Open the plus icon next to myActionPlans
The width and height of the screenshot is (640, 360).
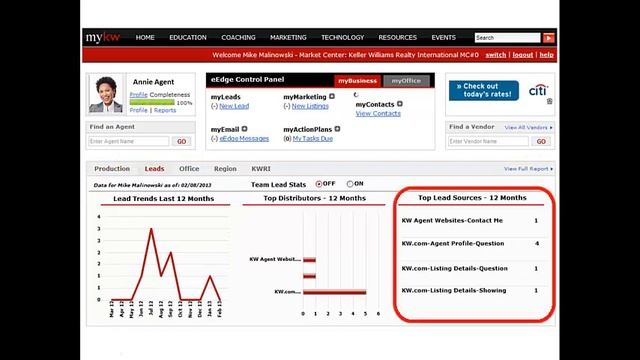coord(337,129)
